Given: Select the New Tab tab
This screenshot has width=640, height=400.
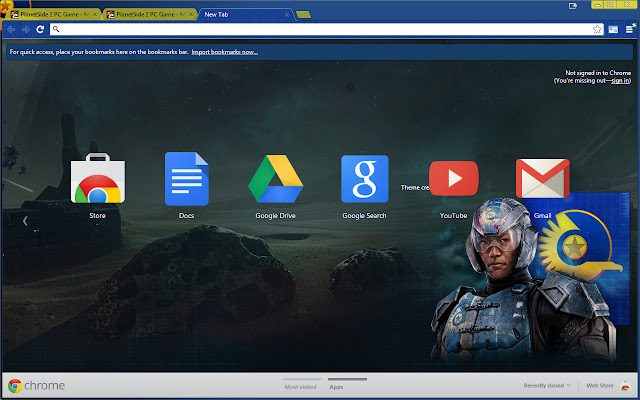Looking at the screenshot, I should coord(245,14).
